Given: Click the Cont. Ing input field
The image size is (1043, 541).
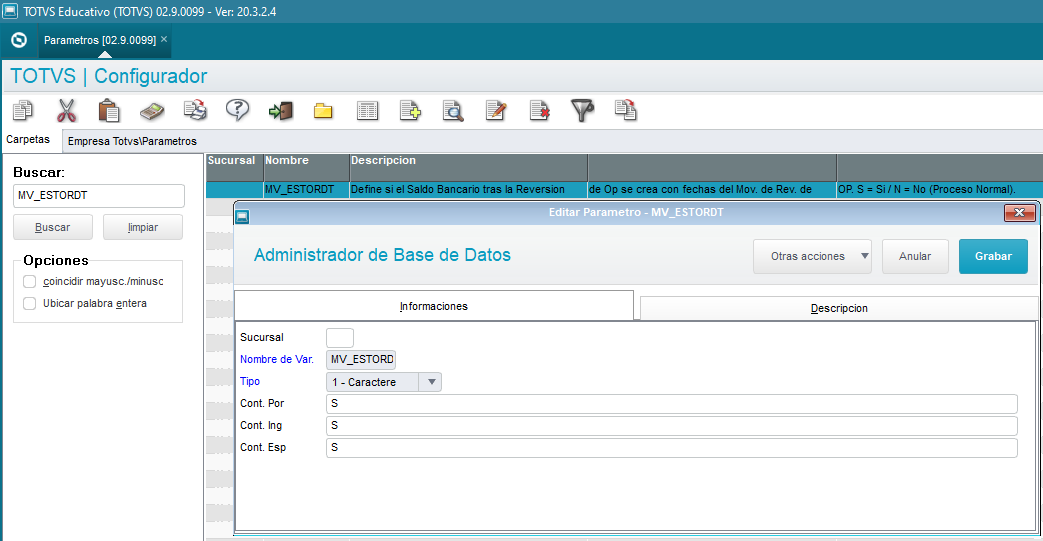Looking at the screenshot, I should click(x=672, y=425).
